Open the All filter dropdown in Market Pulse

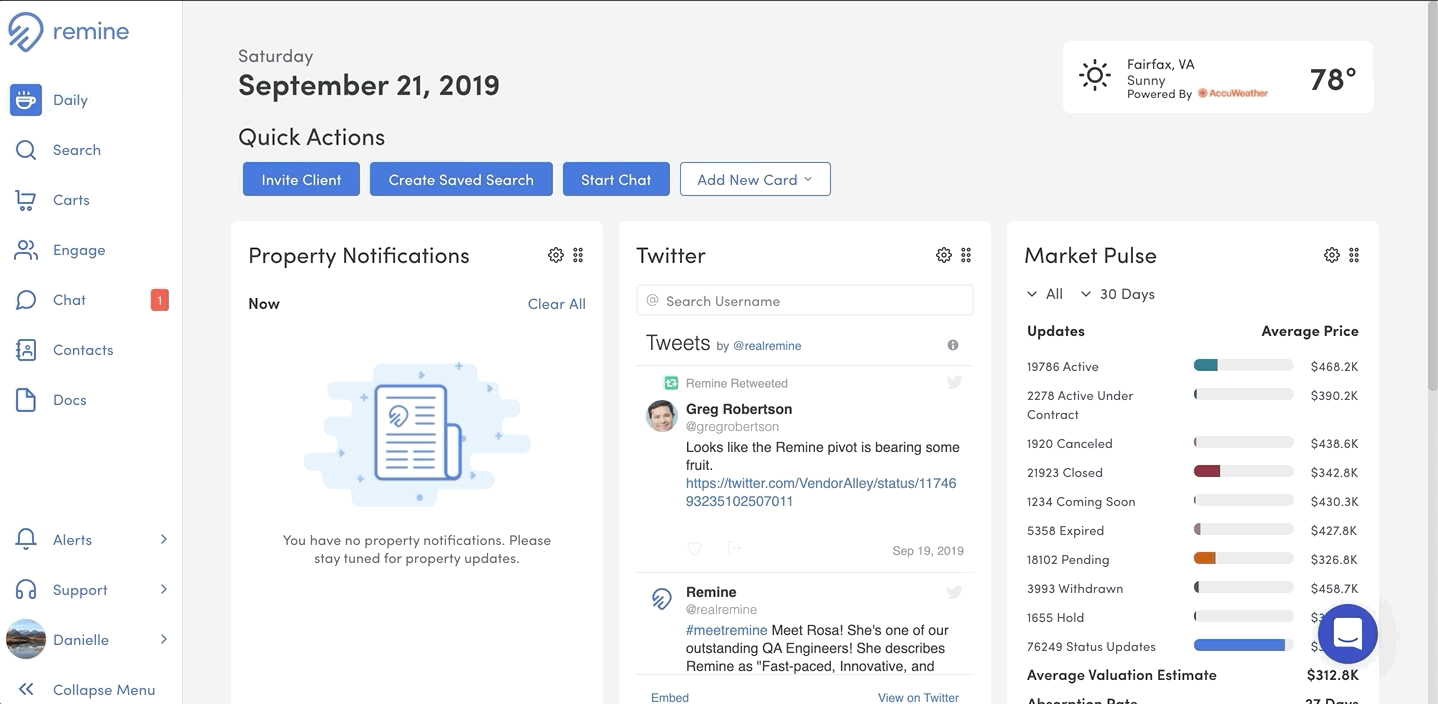(x=1045, y=294)
